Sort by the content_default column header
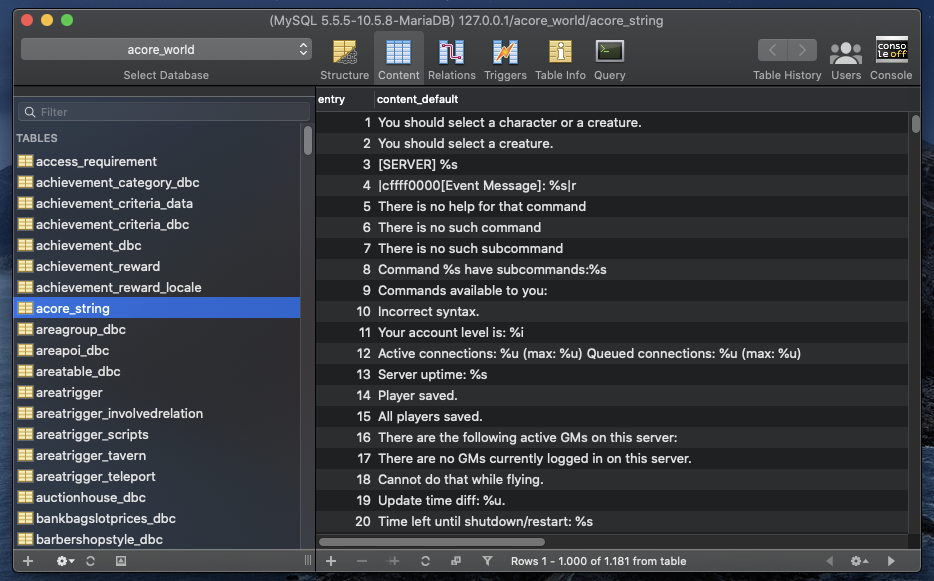This screenshot has width=934, height=581. click(418, 99)
